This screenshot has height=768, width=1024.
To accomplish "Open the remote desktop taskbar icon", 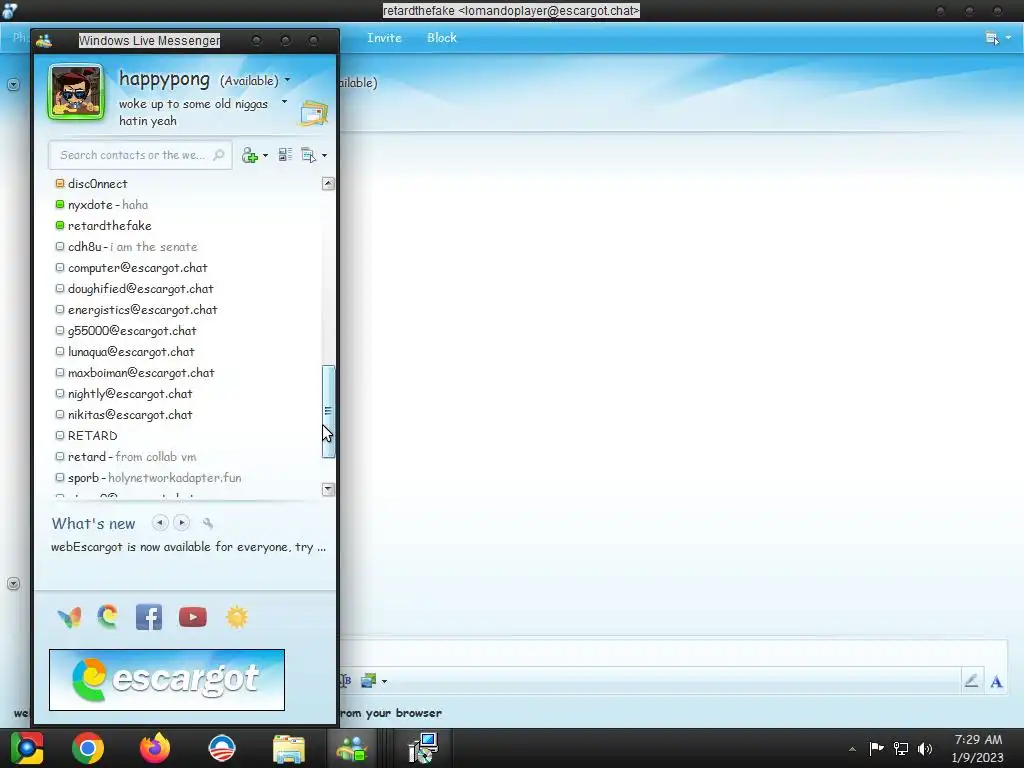I will (x=423, y=748).
